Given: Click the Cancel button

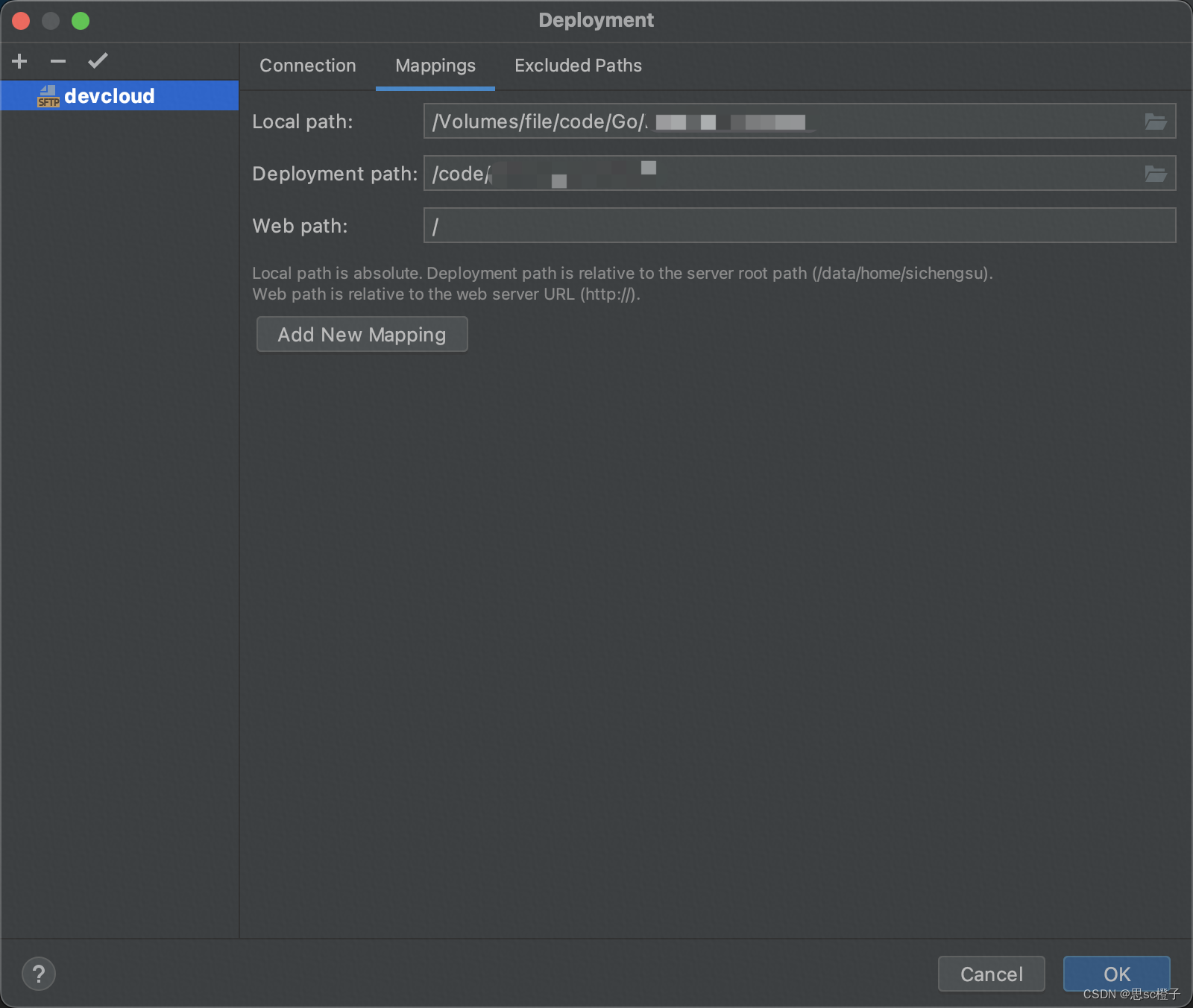Looking at the screenshot, I should pyautogui.click(x=992, y=974).
